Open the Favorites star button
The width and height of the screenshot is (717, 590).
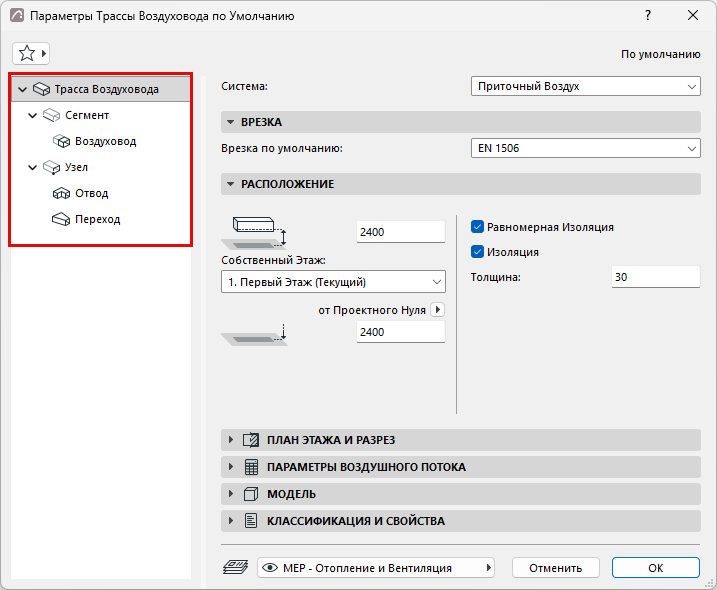point(31,54)
